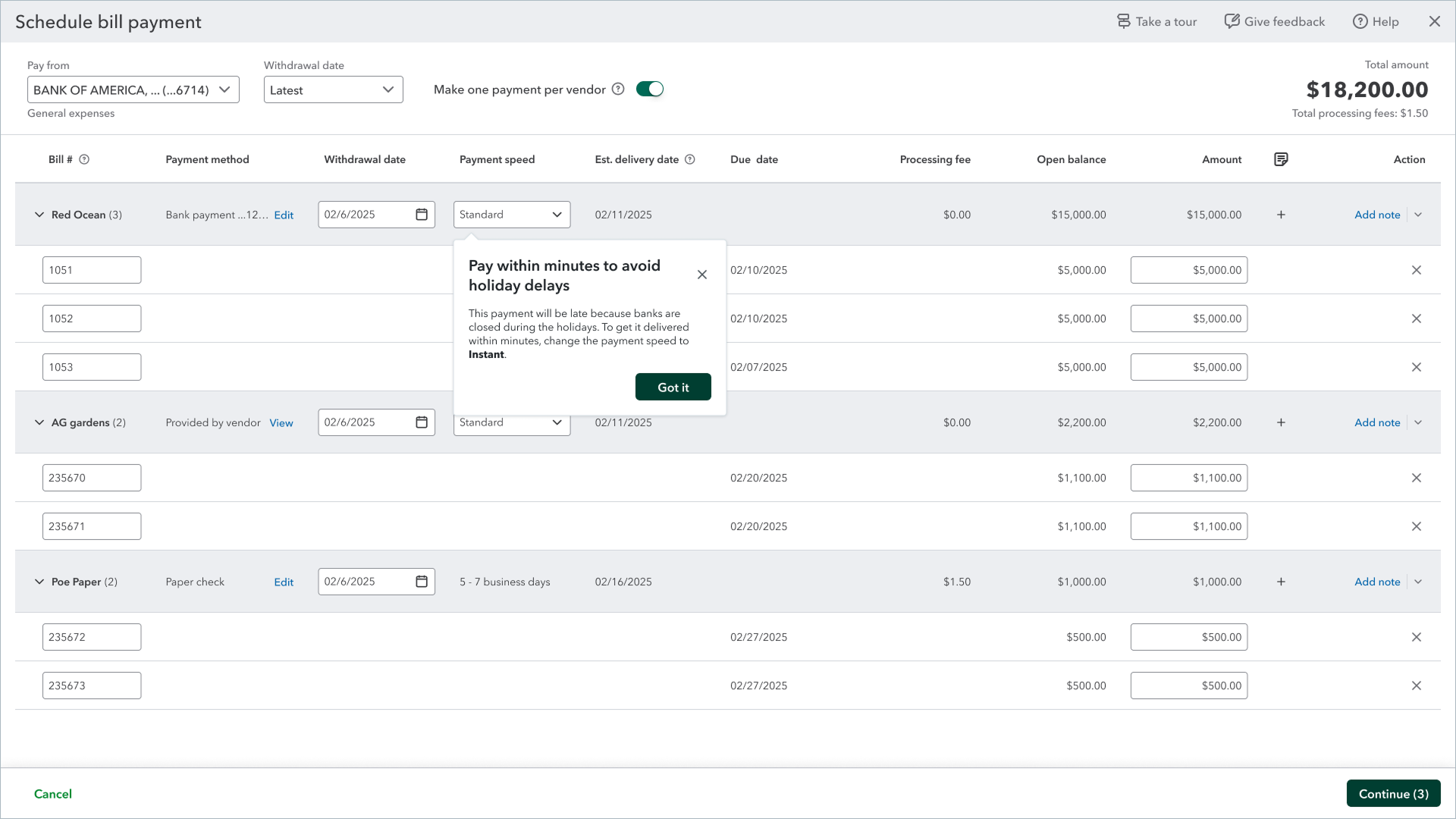Open the Withdrawal date Latest dropdown
This screenshot has height=819, width=1456.
[x=334, y=89]
